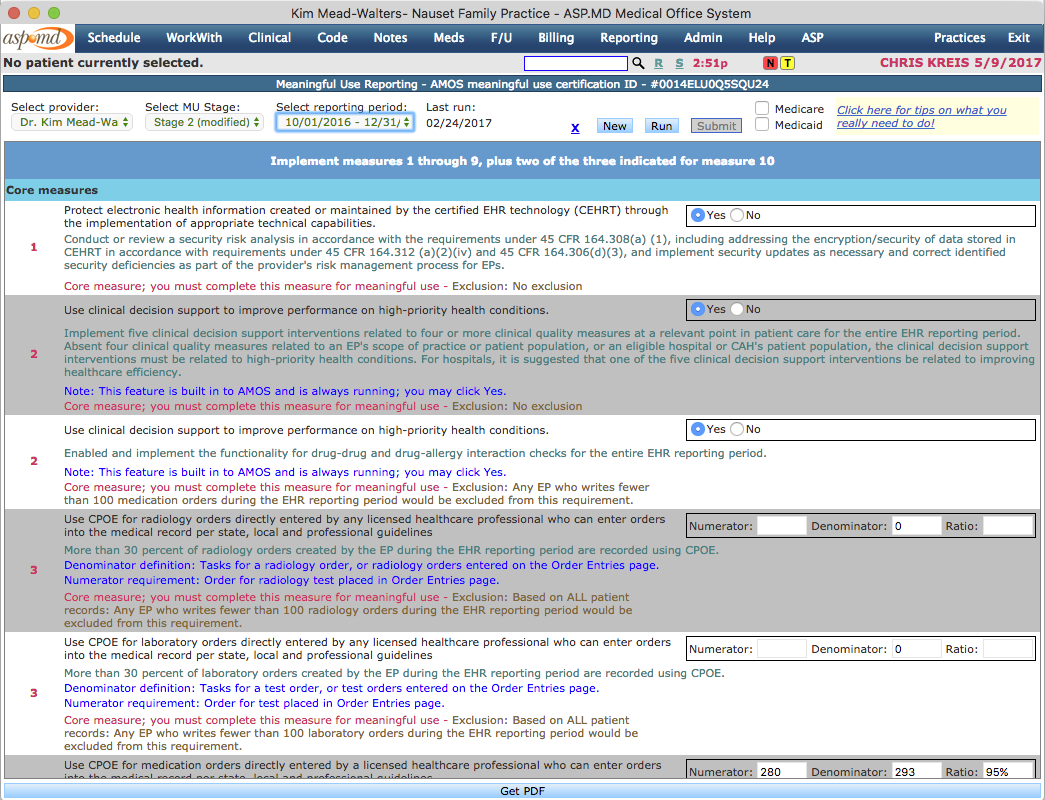Image resolution: width=1045 pixels, height=800 pixels.
Task: Open the Notes menu
Action: [x=391, y=38]
